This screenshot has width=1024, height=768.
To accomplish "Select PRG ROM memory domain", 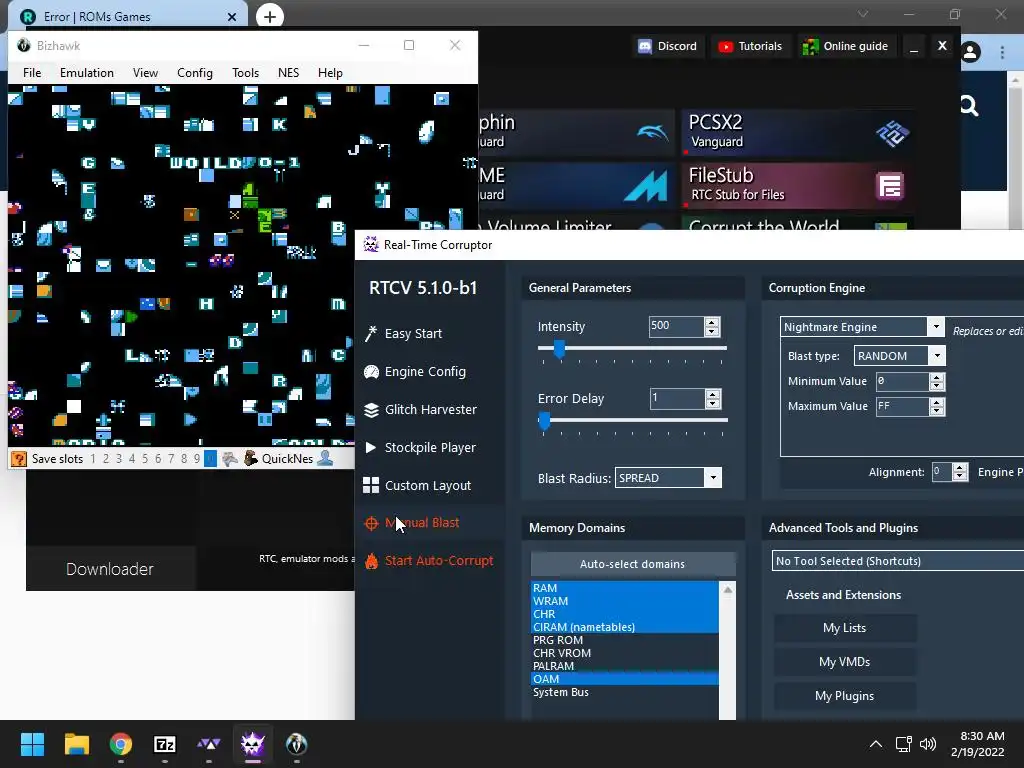I will point(625,640).
